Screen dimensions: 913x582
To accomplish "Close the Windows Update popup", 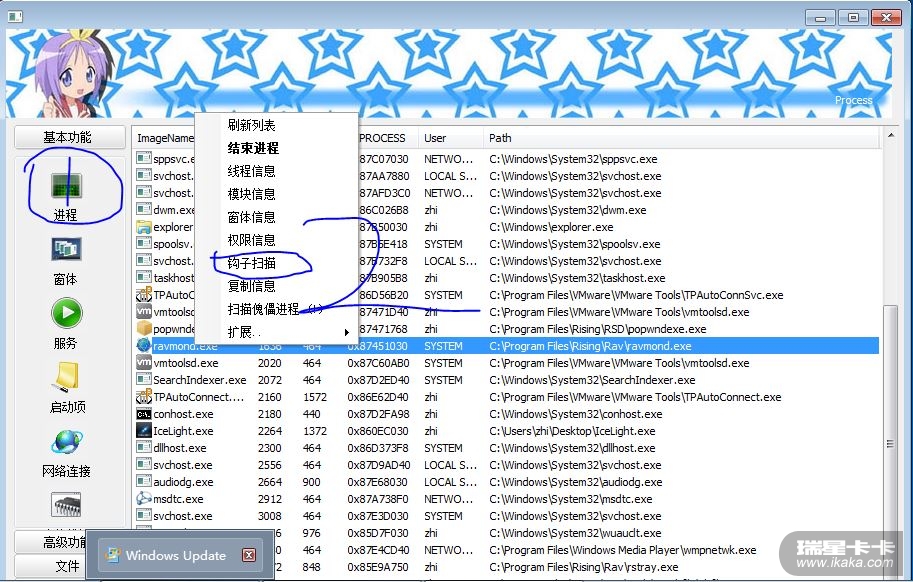I will pos(249,555).
